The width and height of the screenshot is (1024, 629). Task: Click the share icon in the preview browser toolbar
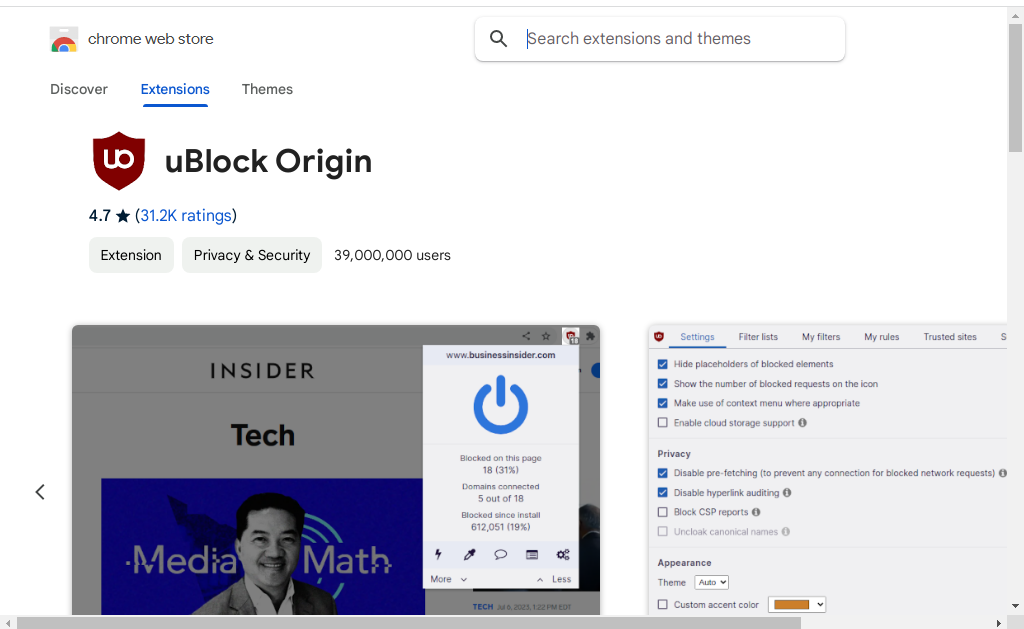point(526,336)
